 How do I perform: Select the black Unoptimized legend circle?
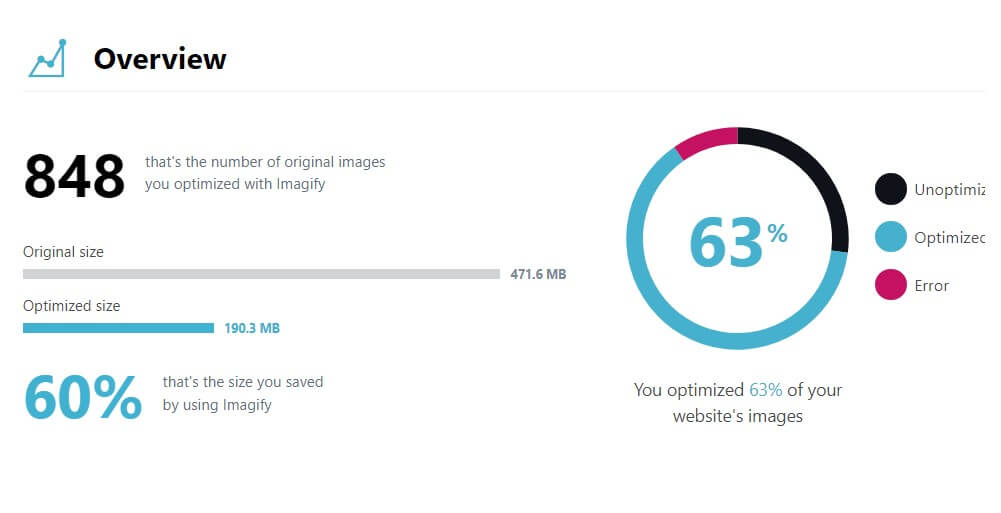coord(891,189)
